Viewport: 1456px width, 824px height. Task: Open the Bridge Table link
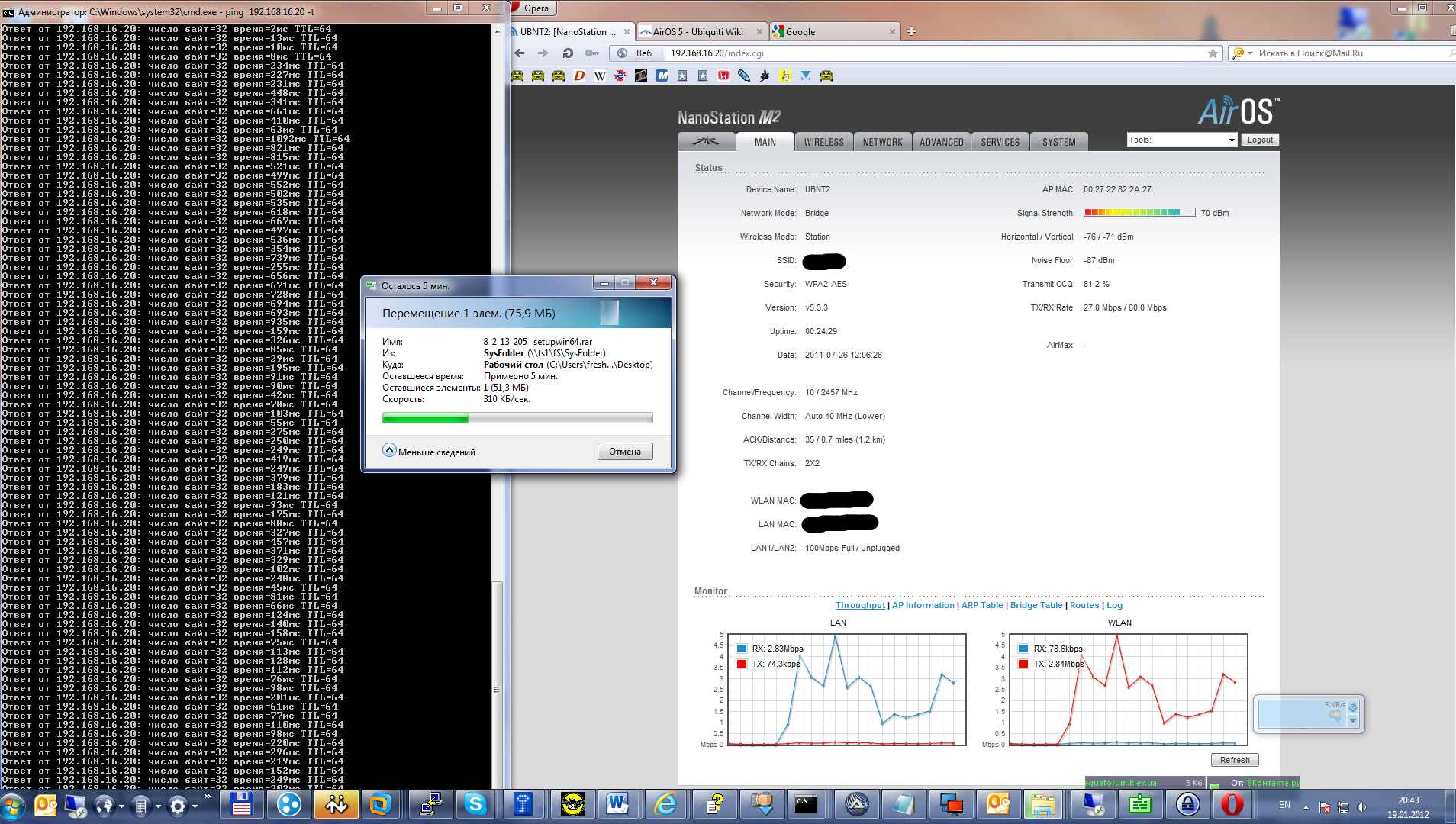click(1036, 605)
